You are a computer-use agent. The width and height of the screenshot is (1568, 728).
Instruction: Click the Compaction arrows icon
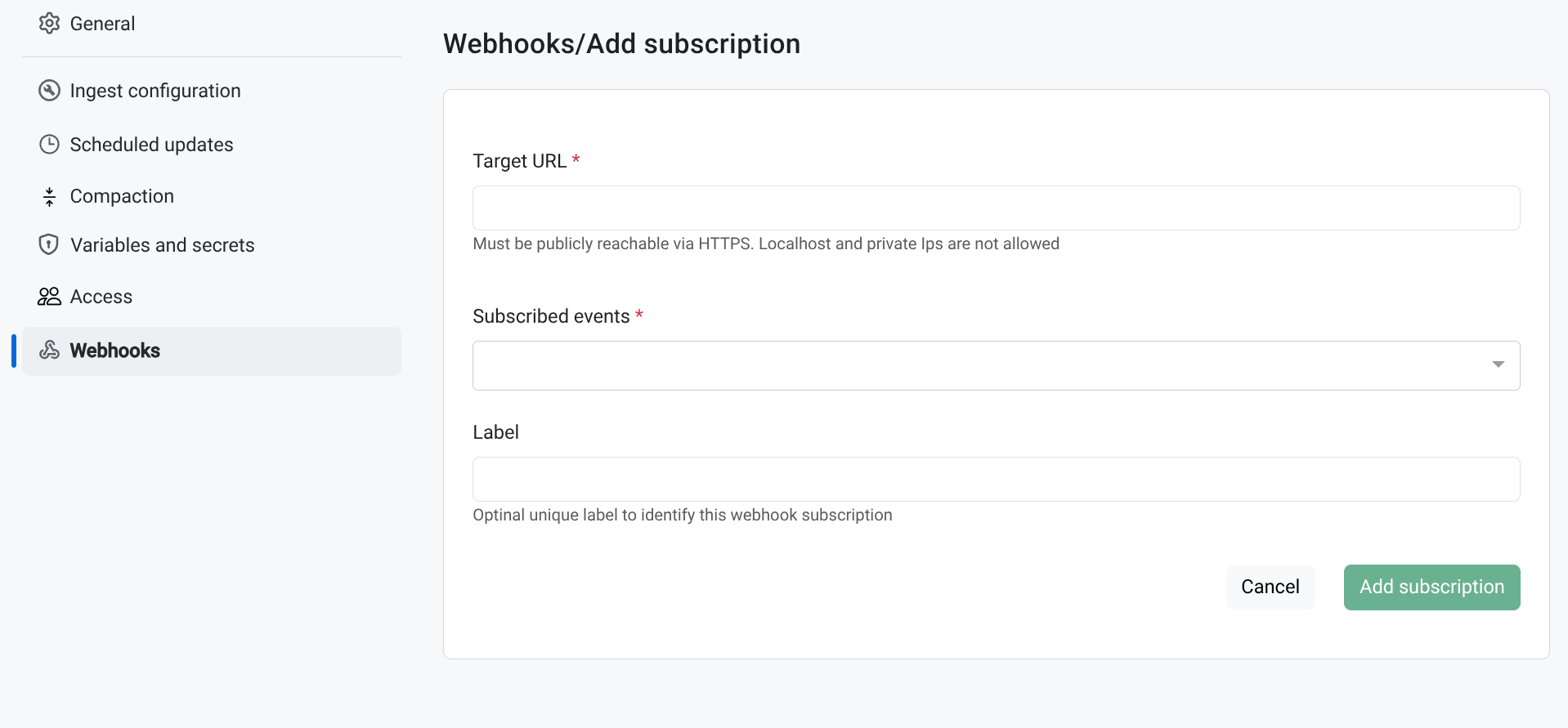click(49, 197)
